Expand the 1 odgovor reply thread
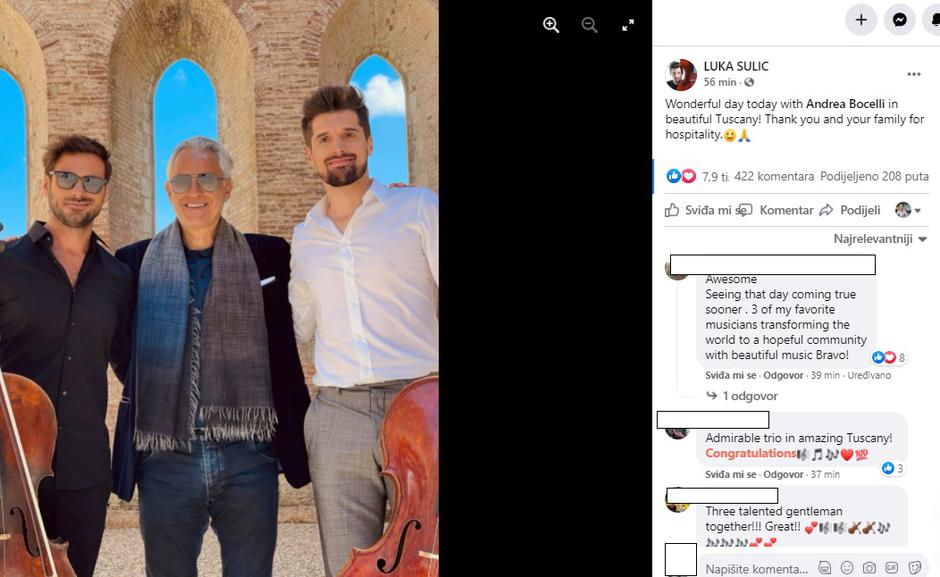Viewport: 940px width, 577px height. [742, 396]
